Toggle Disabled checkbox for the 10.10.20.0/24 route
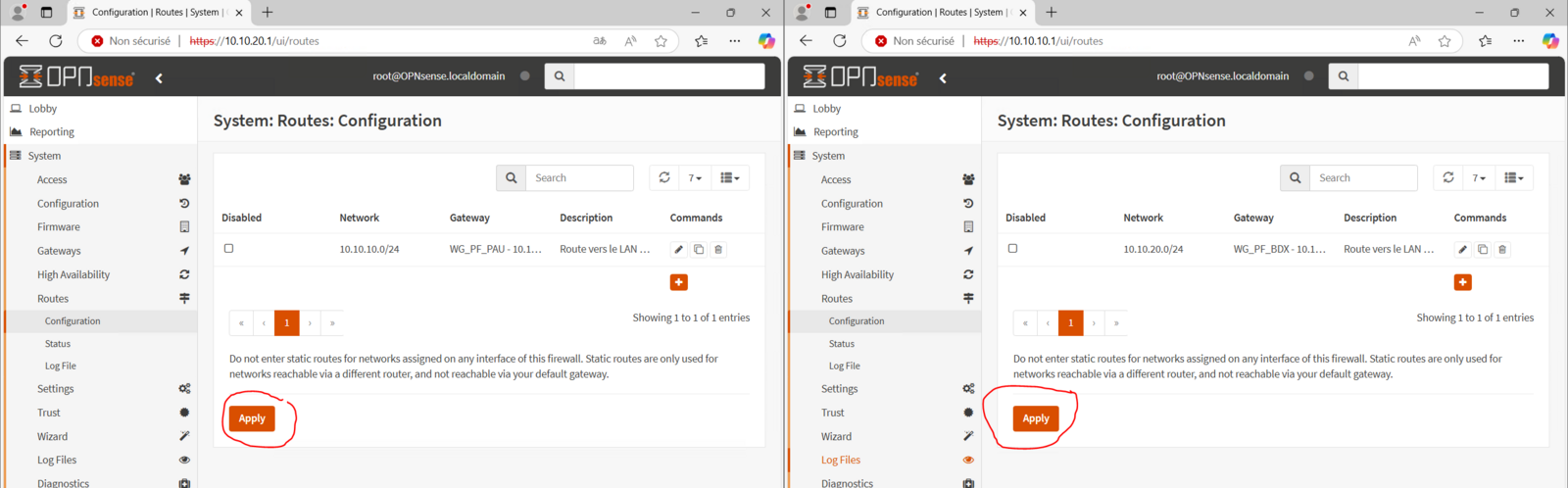The image size is (1568, 488). point(1013,249)
